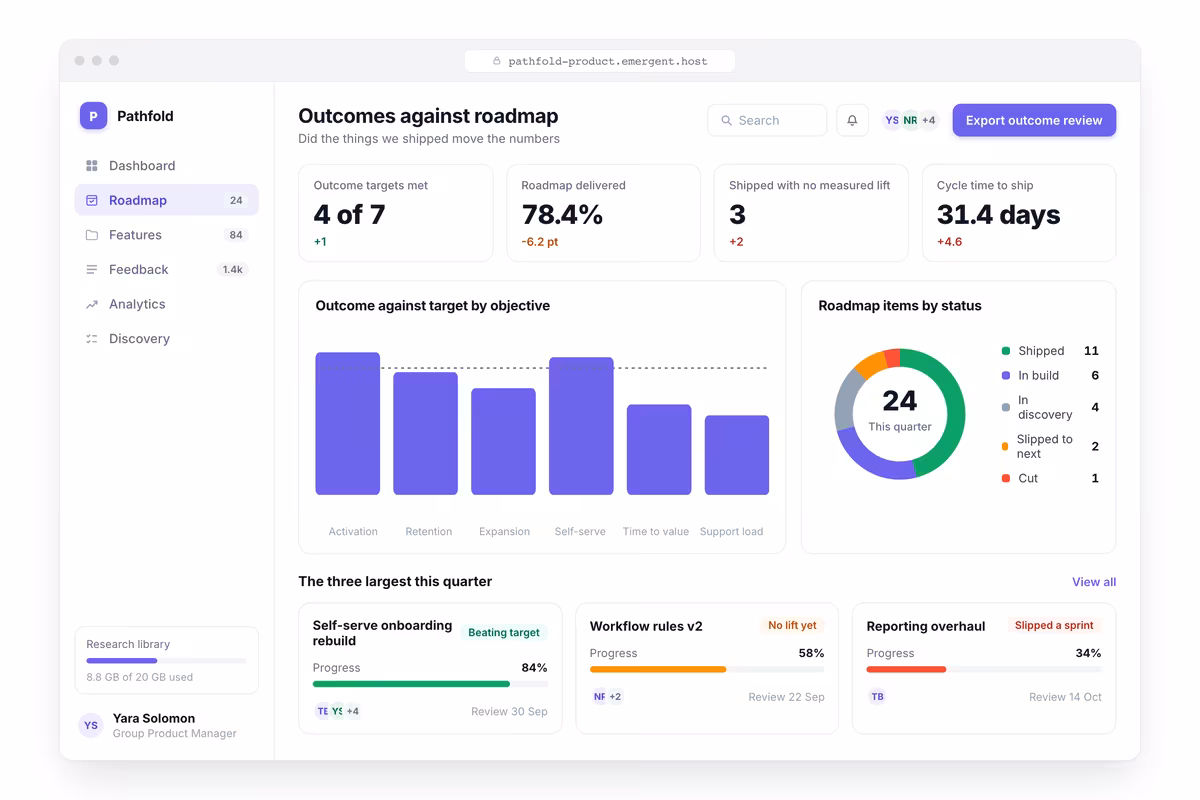Click the +4 collaborators badge in header

[929, 120]
